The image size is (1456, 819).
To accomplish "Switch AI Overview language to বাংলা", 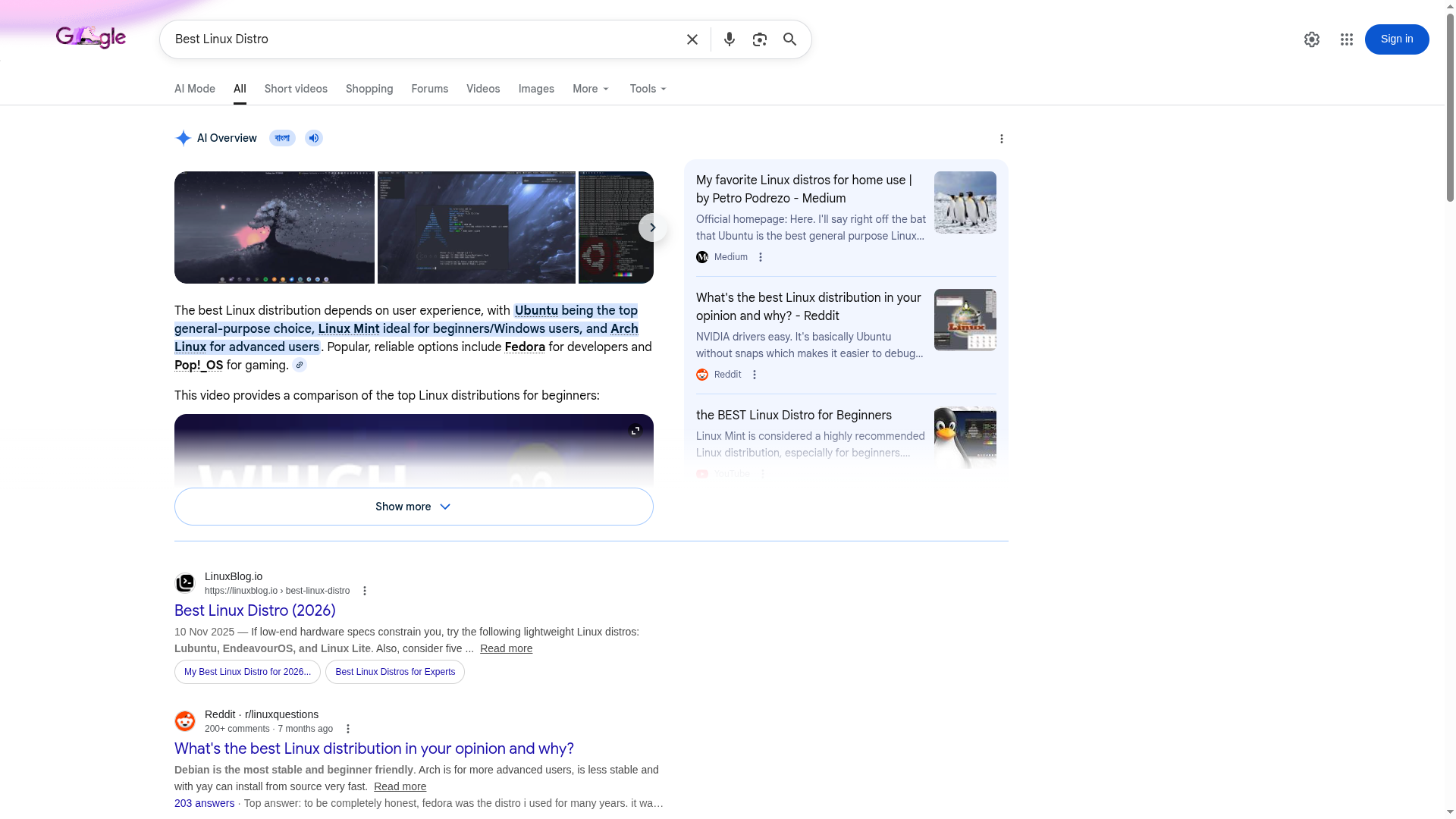I will (282, 138).
